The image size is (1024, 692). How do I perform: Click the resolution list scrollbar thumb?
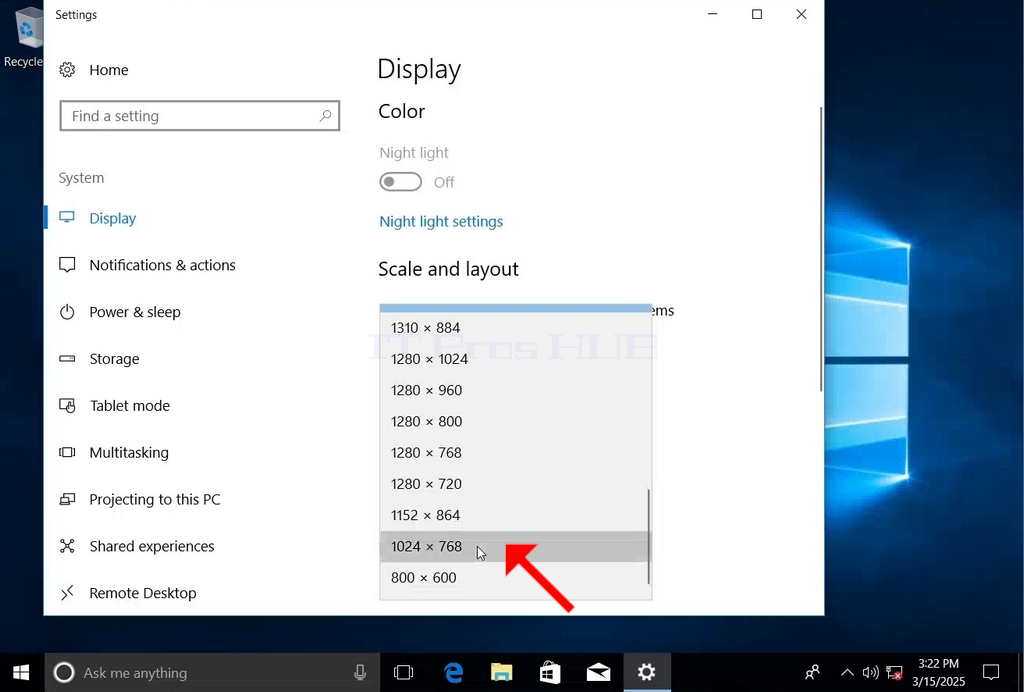point(648,537)
